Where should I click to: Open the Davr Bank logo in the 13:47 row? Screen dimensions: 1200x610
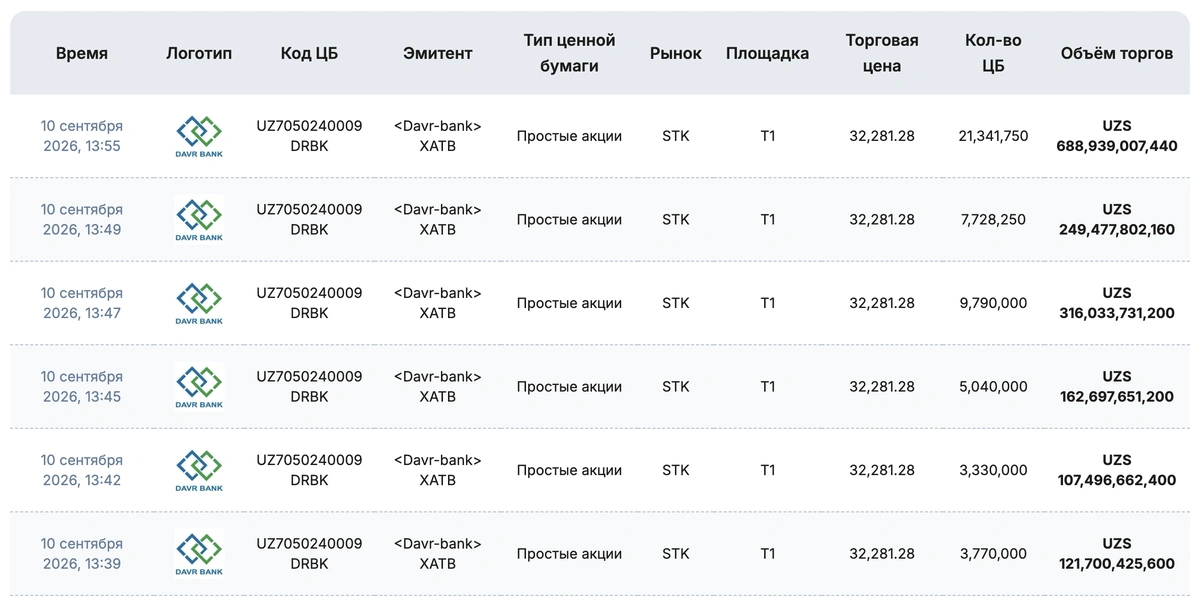pos(199,303)
